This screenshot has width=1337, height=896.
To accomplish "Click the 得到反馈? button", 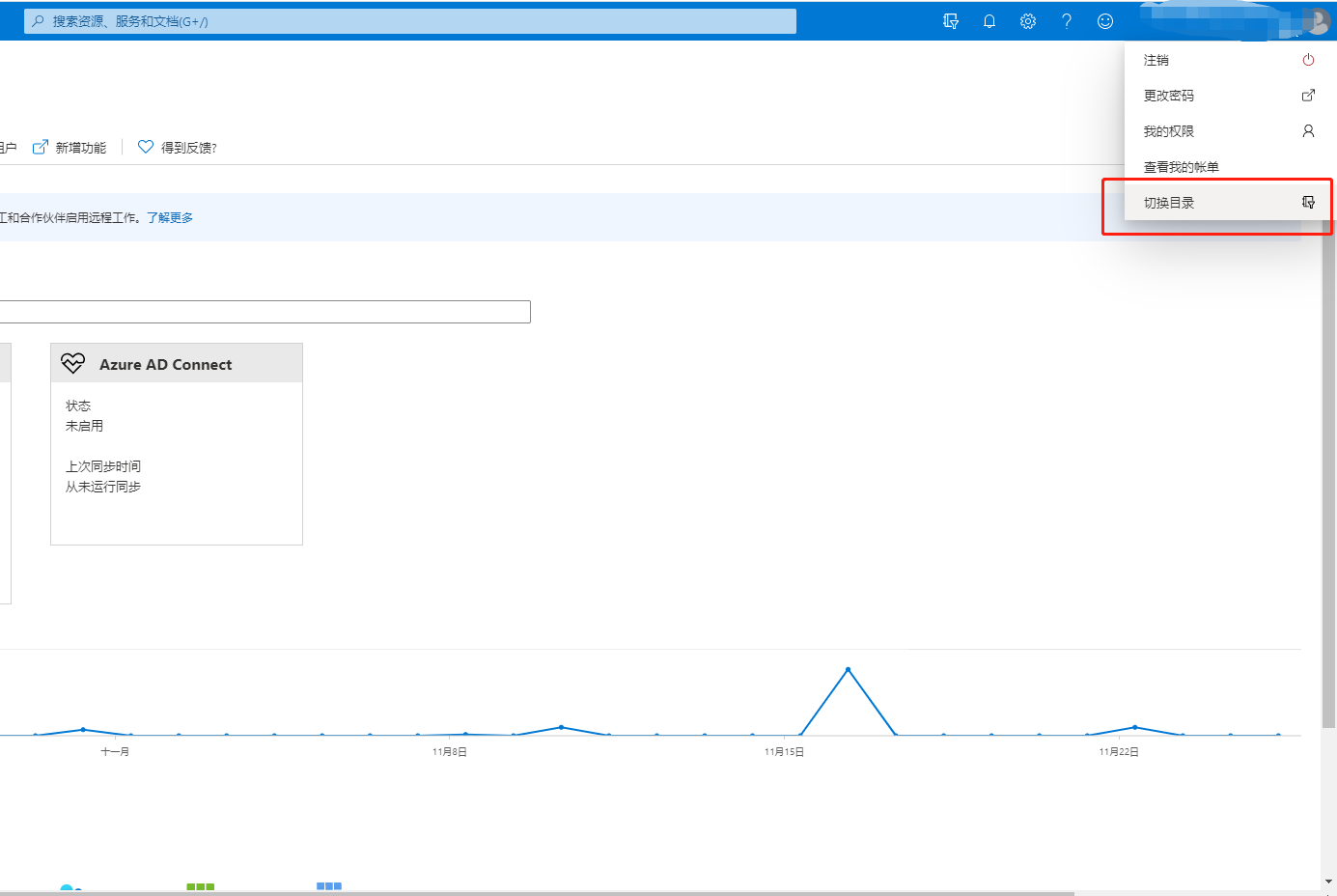I will (x=178, y=148).
